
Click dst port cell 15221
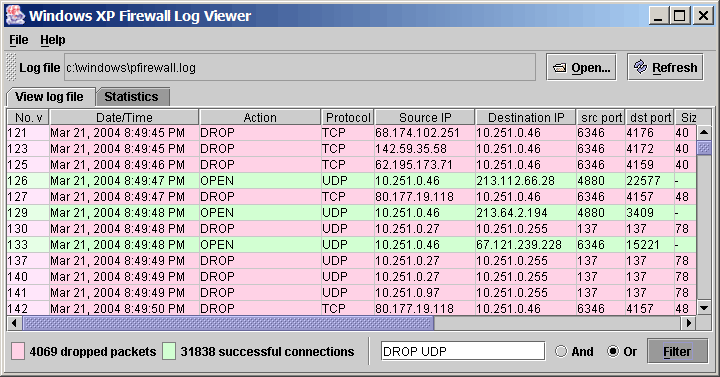(x=650, y=245)
